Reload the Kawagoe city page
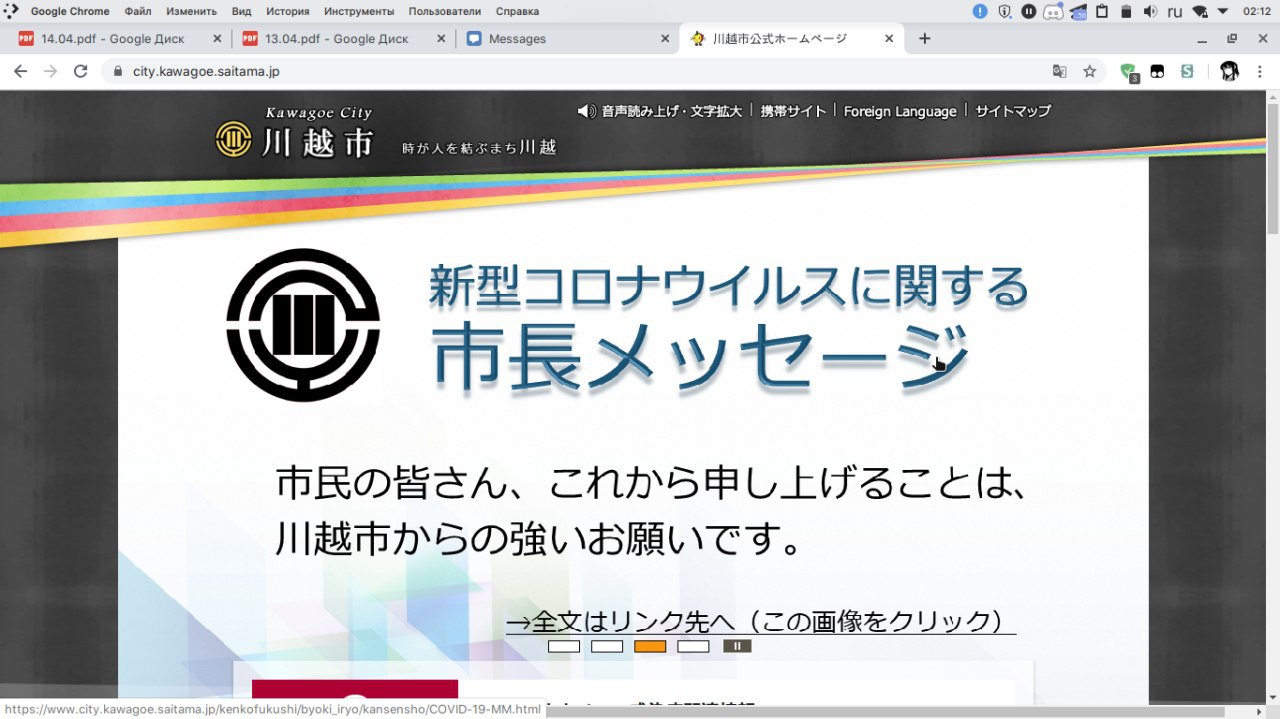 click(x=81, y=72)
